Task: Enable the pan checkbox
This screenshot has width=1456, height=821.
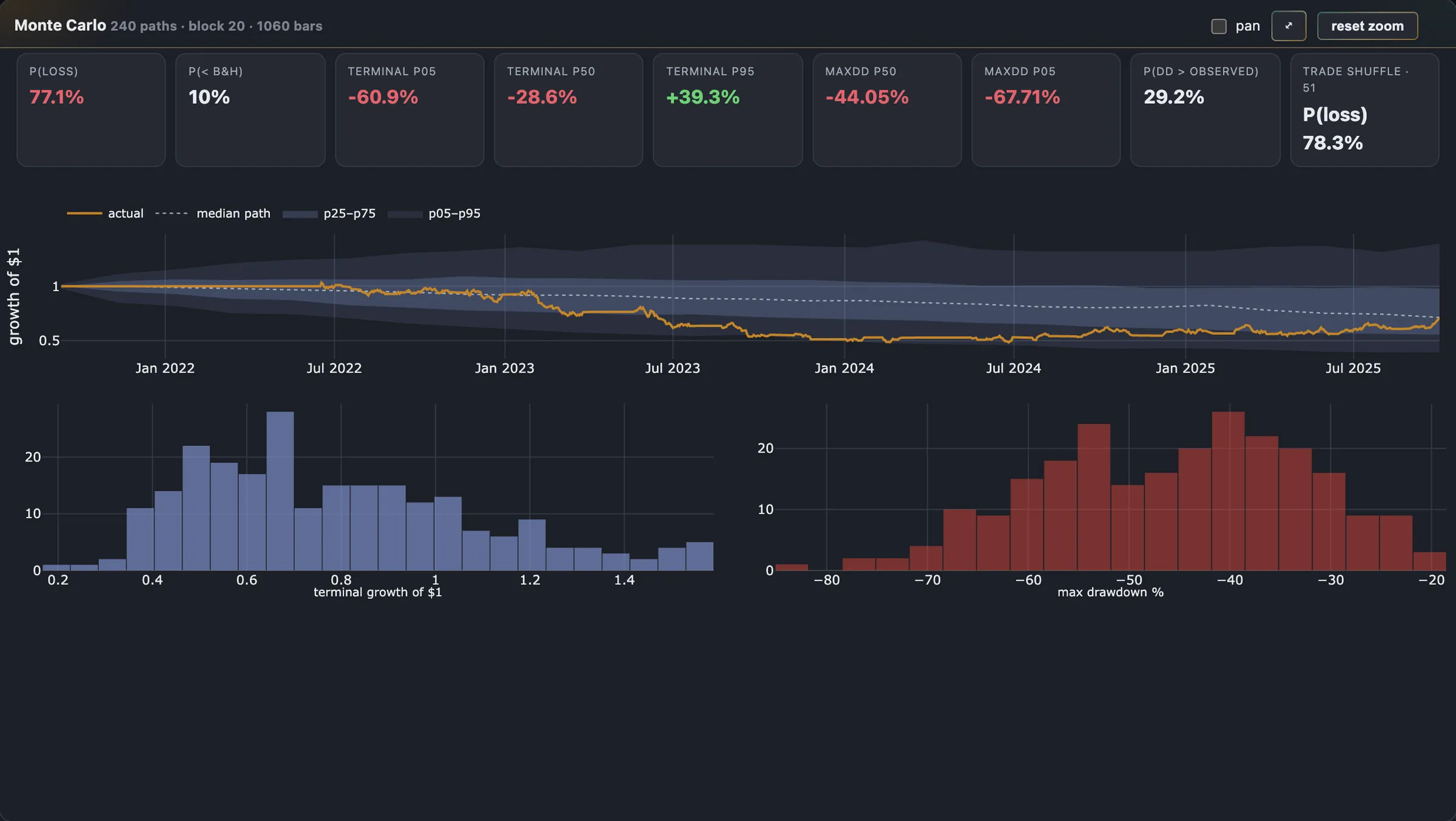Action: coord(1219,26)
